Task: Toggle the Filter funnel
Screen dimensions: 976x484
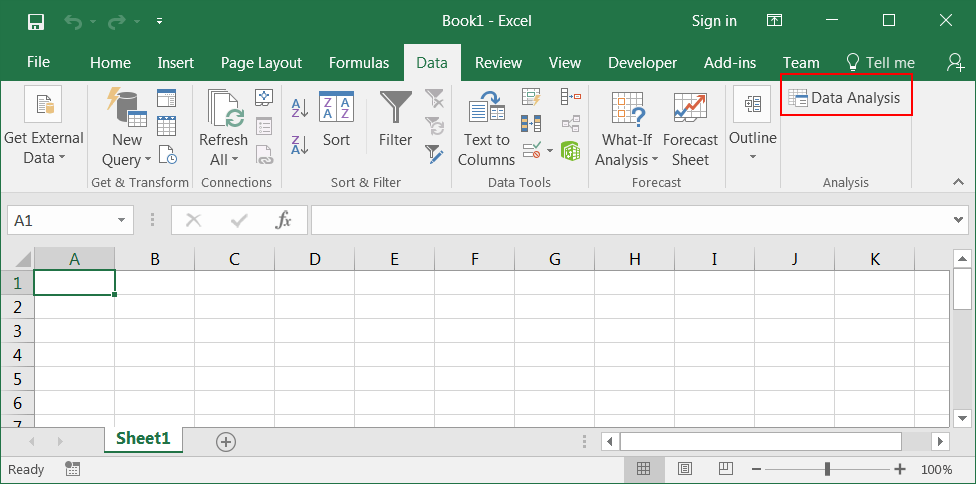Action: pos(395,118)
